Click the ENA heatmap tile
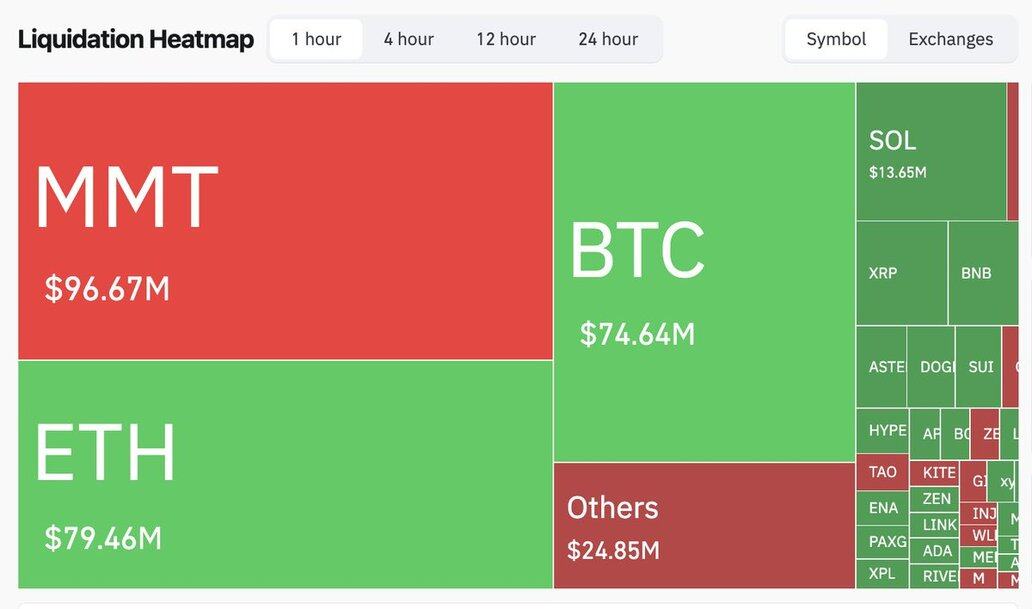 click(882, 508)
